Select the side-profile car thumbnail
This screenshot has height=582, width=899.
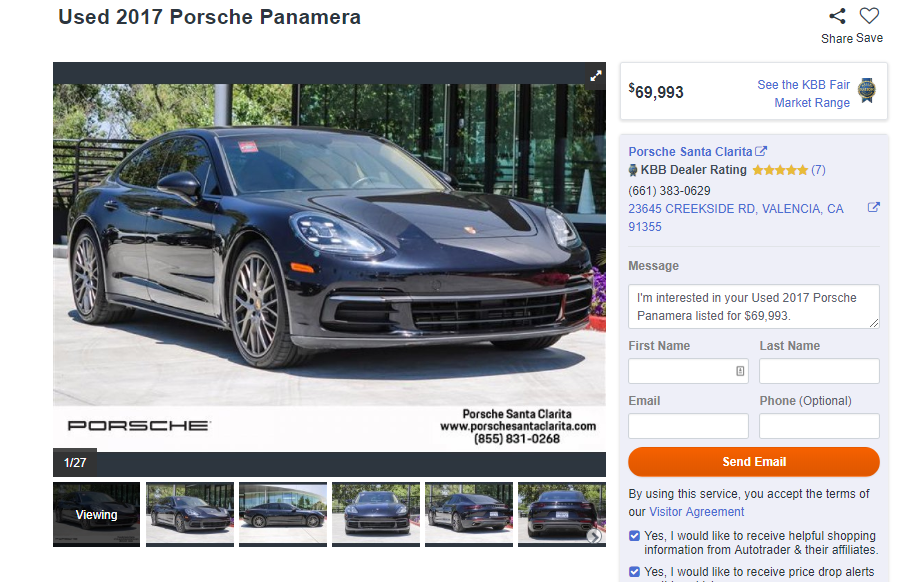tap(283, 514)
